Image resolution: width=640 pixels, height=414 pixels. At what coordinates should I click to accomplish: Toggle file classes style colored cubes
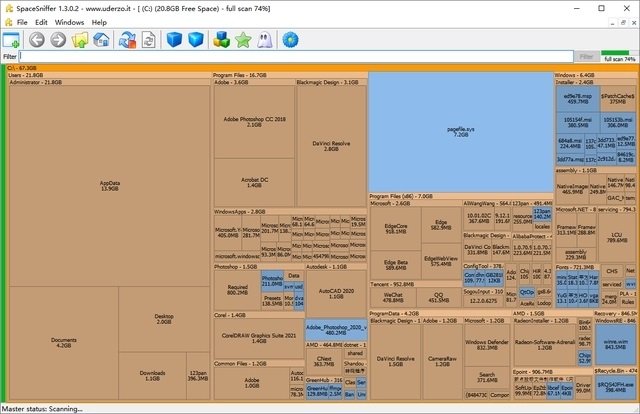point(222,40)
